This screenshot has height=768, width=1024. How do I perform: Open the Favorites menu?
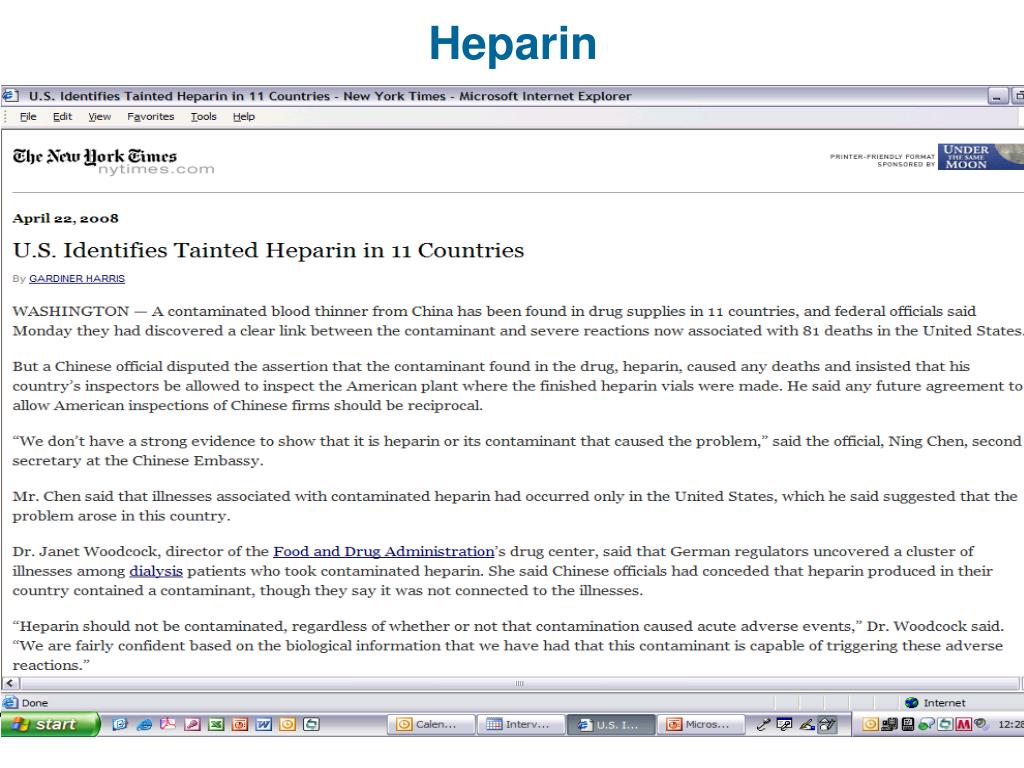tap(151, 117)
